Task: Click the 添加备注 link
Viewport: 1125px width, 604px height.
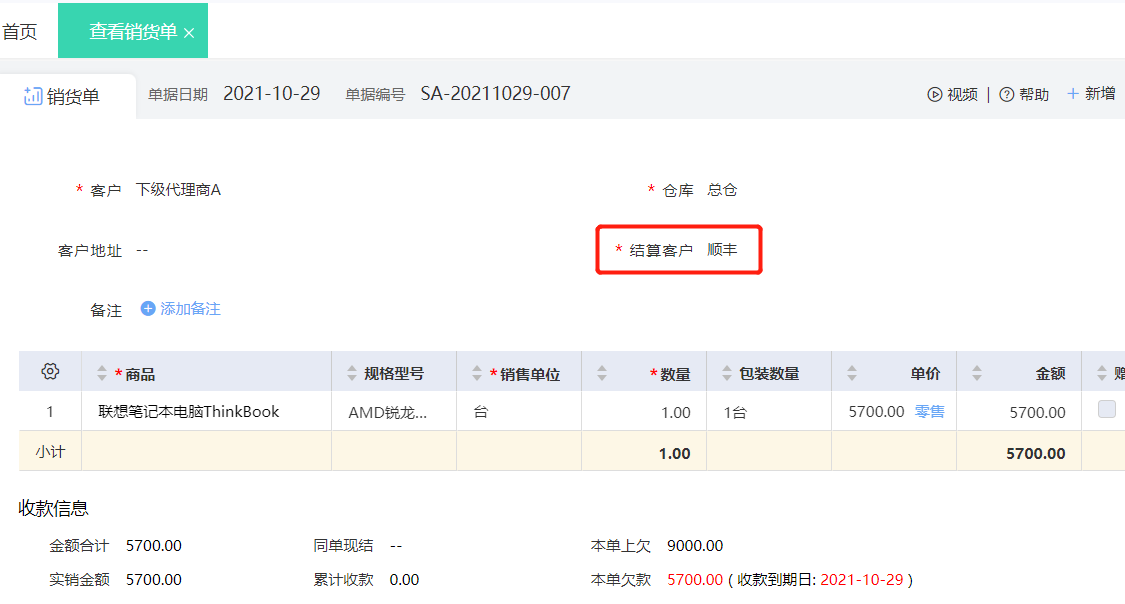Action: 190,309
